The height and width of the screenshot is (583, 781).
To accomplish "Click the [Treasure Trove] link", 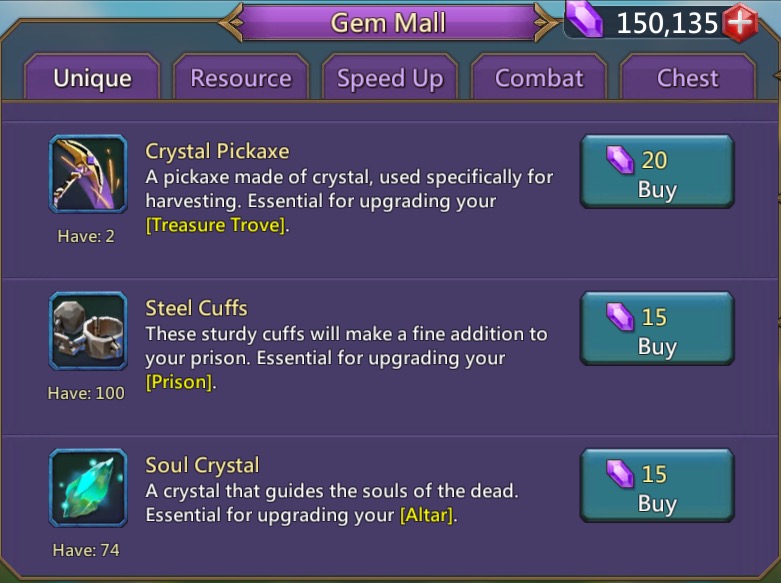I will [x=216, y=225].
